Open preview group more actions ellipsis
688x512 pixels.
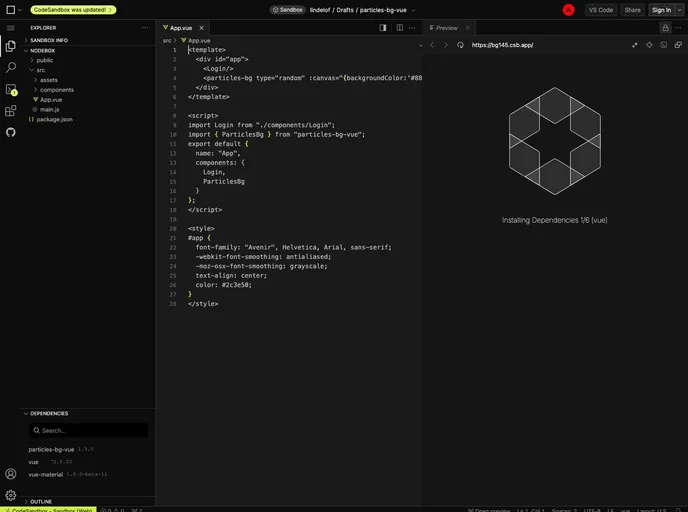pos(678,28)
